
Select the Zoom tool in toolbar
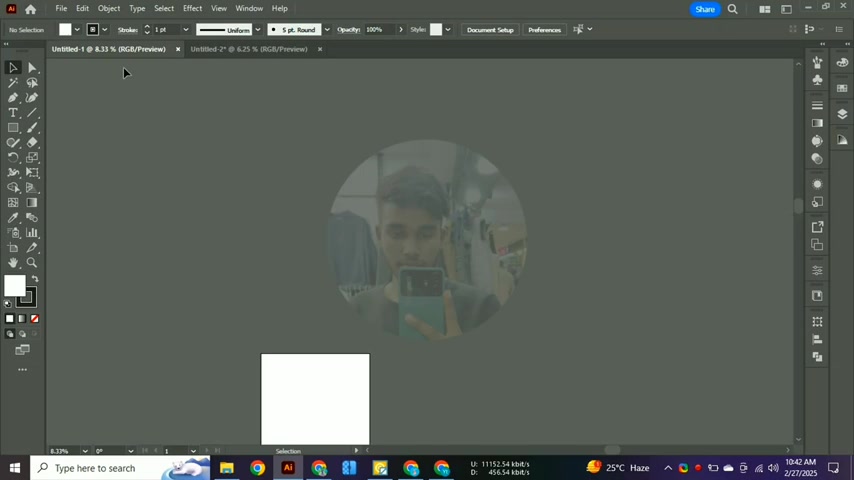point(32,263)
